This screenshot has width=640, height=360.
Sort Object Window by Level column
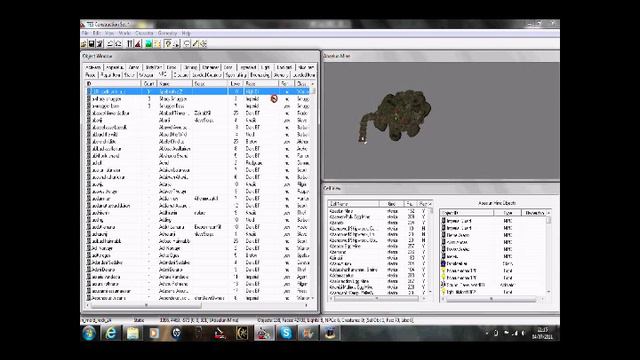[236, 84]
